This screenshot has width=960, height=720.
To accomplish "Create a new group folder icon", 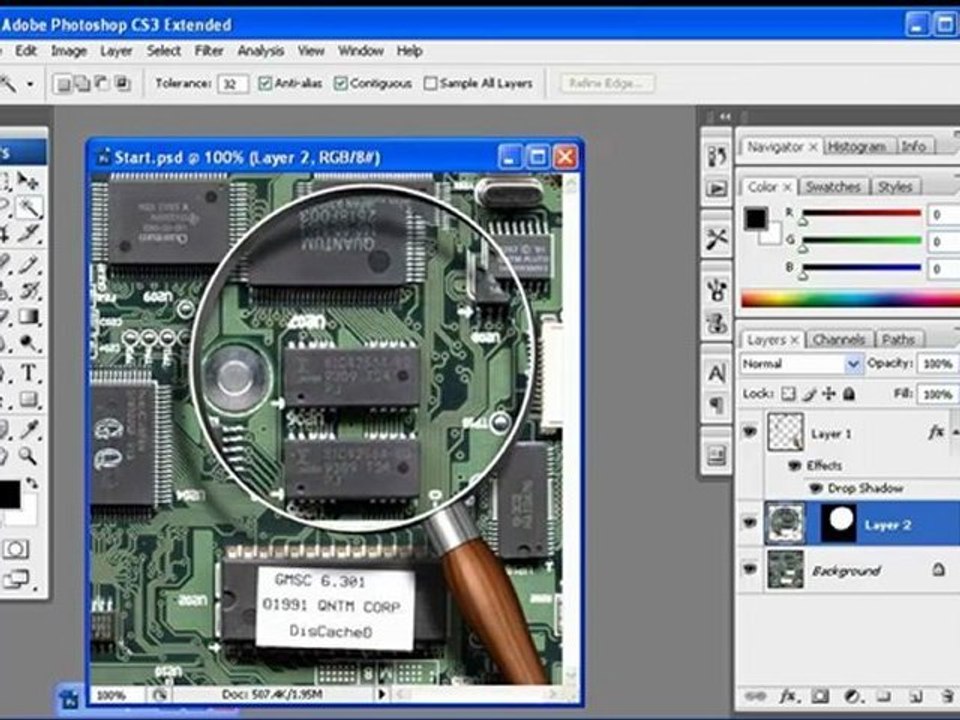I will [x=883, y=697].
